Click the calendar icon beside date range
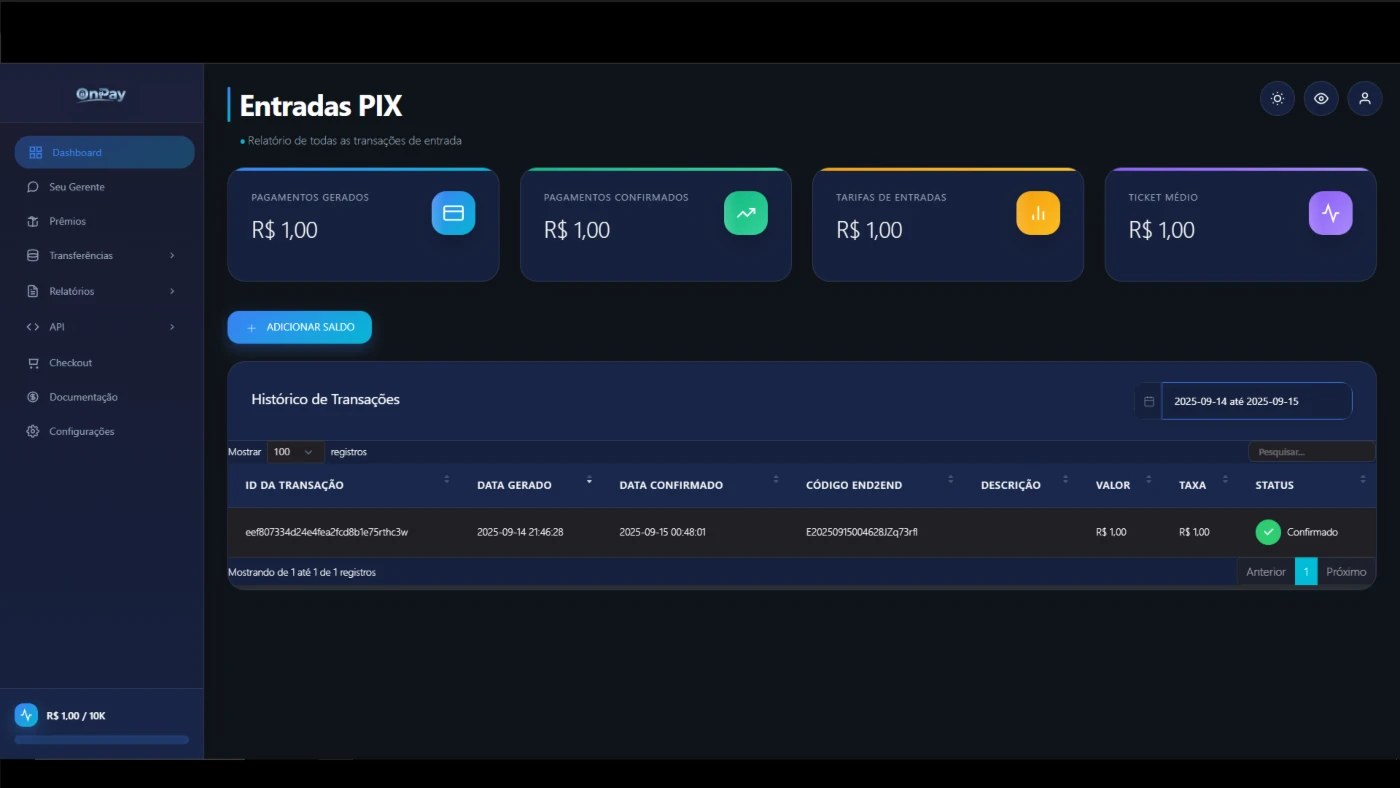1400x788 pixels. coord(1149,401)
